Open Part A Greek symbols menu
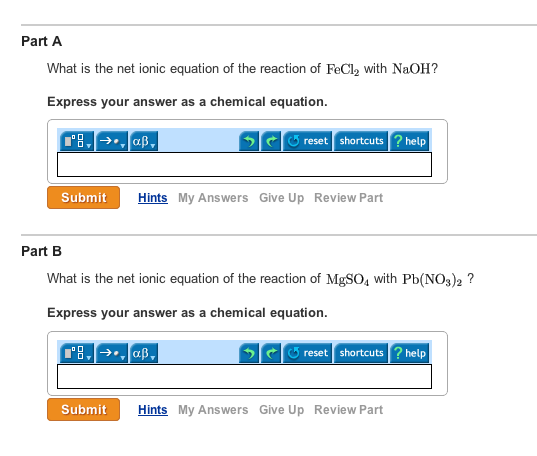 pyautogui.click(x=144, y=141)
